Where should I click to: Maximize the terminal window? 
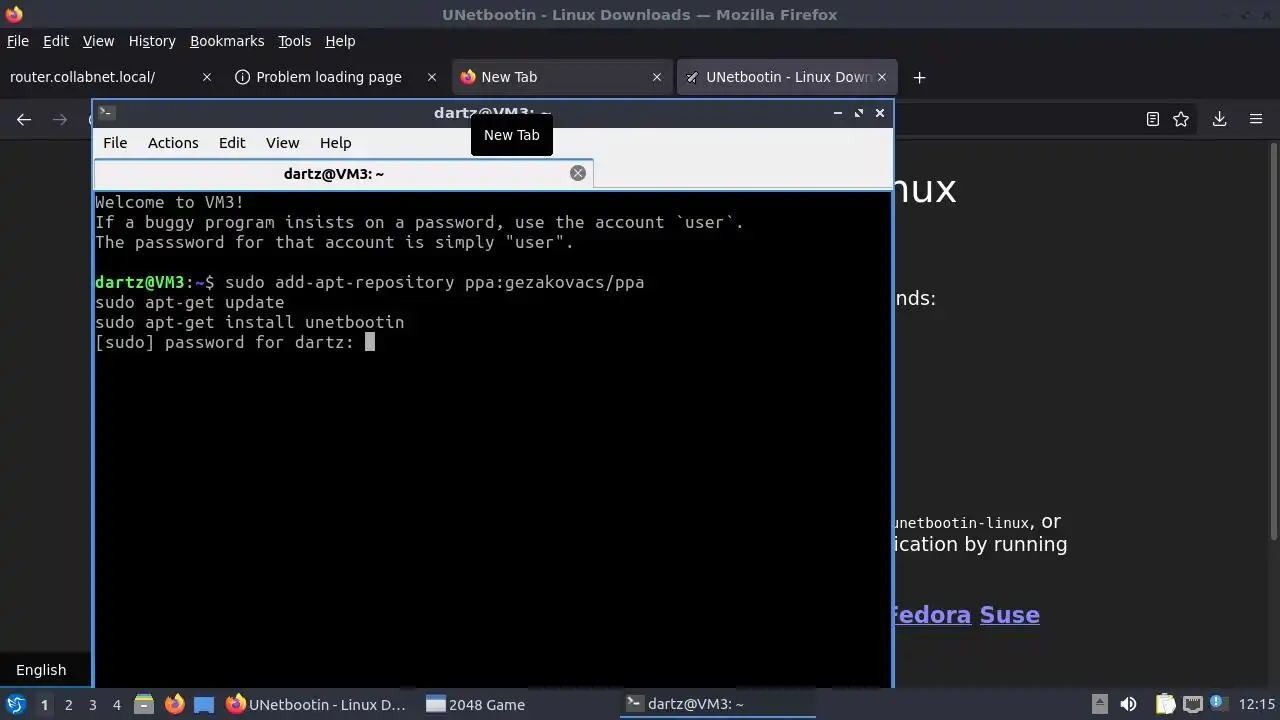point(858,113)
